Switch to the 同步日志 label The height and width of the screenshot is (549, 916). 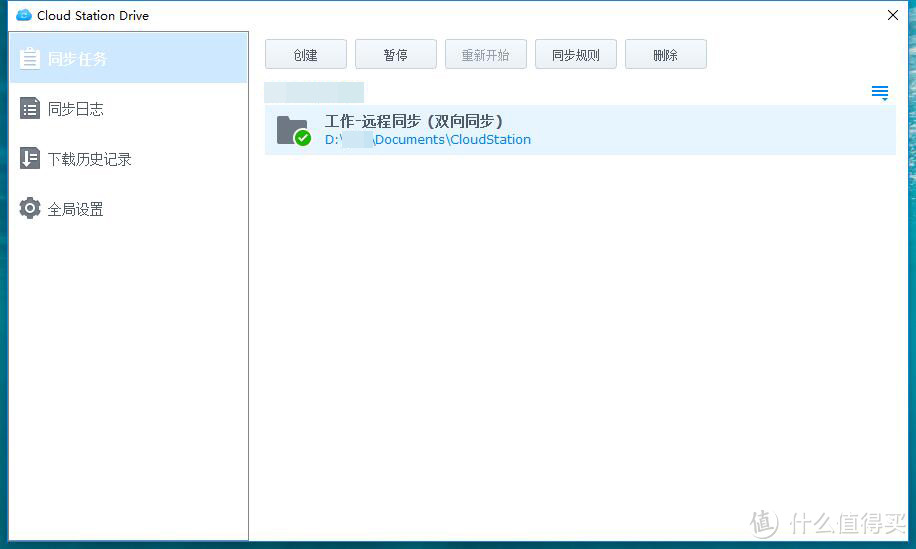pos(75,109)
